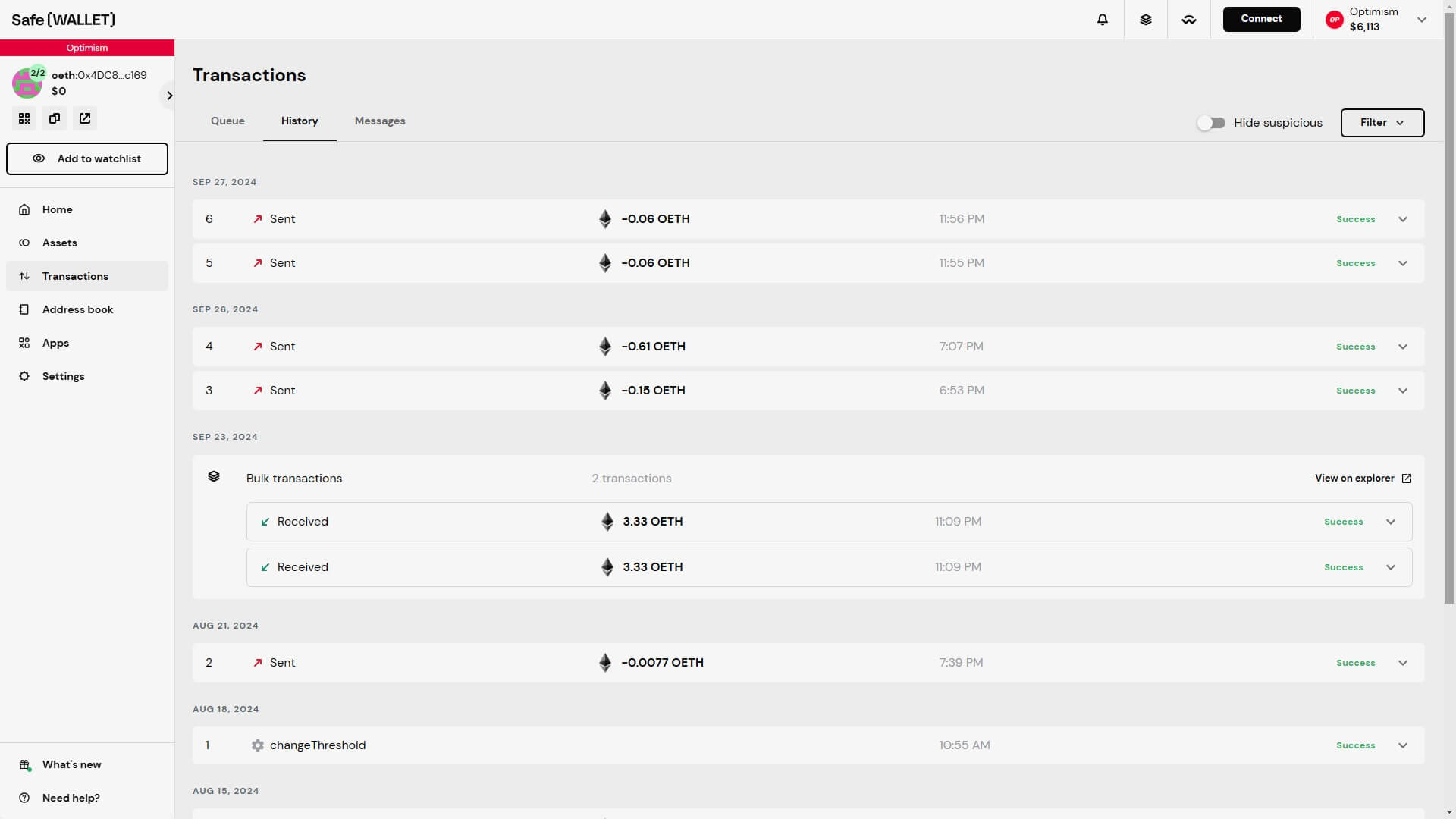The image size is (1456, 819).
Task: Click the -0.15 OETH amount
Action: click(653, 391)
